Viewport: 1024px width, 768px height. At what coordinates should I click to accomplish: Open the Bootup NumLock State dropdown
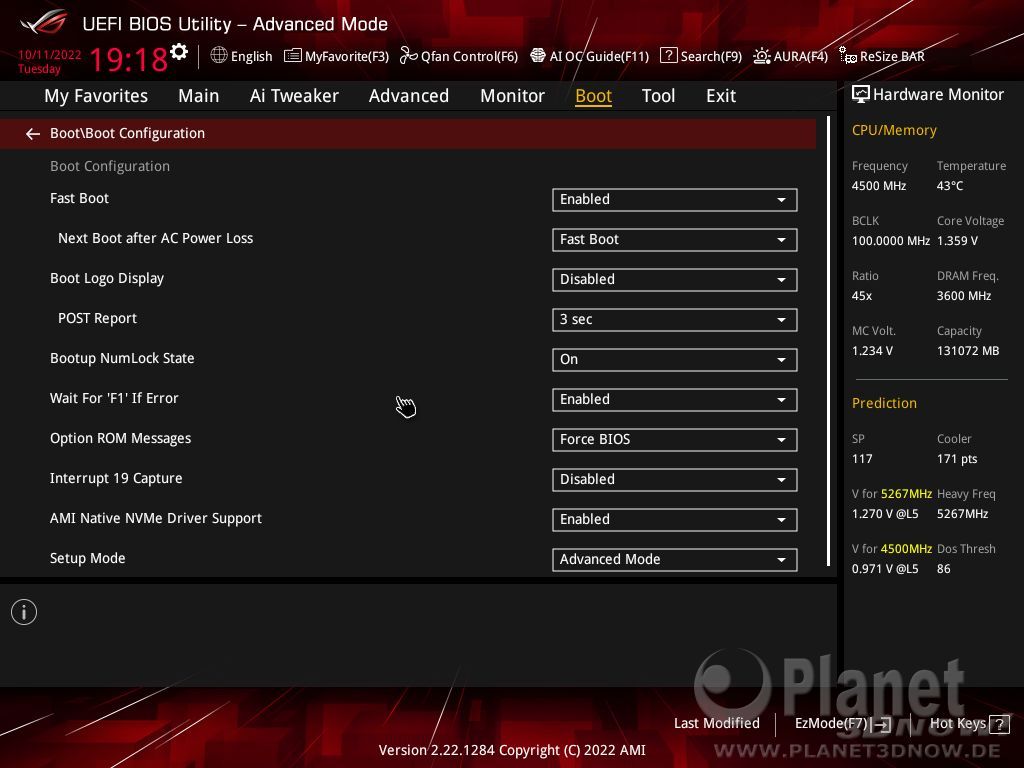point(675,360)
